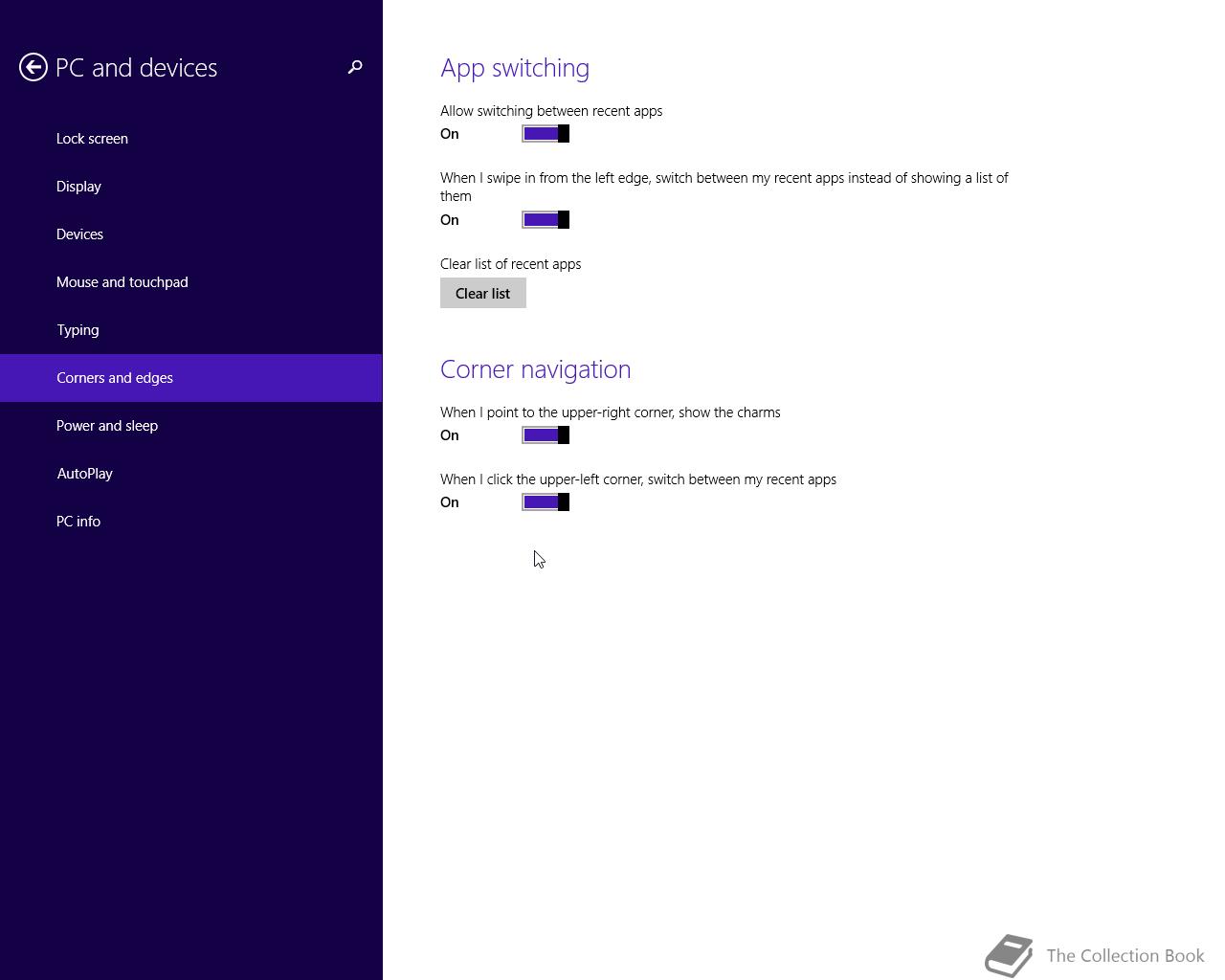Select Typing settings
The image size is (1225, 980).
(x=191, y=330)
